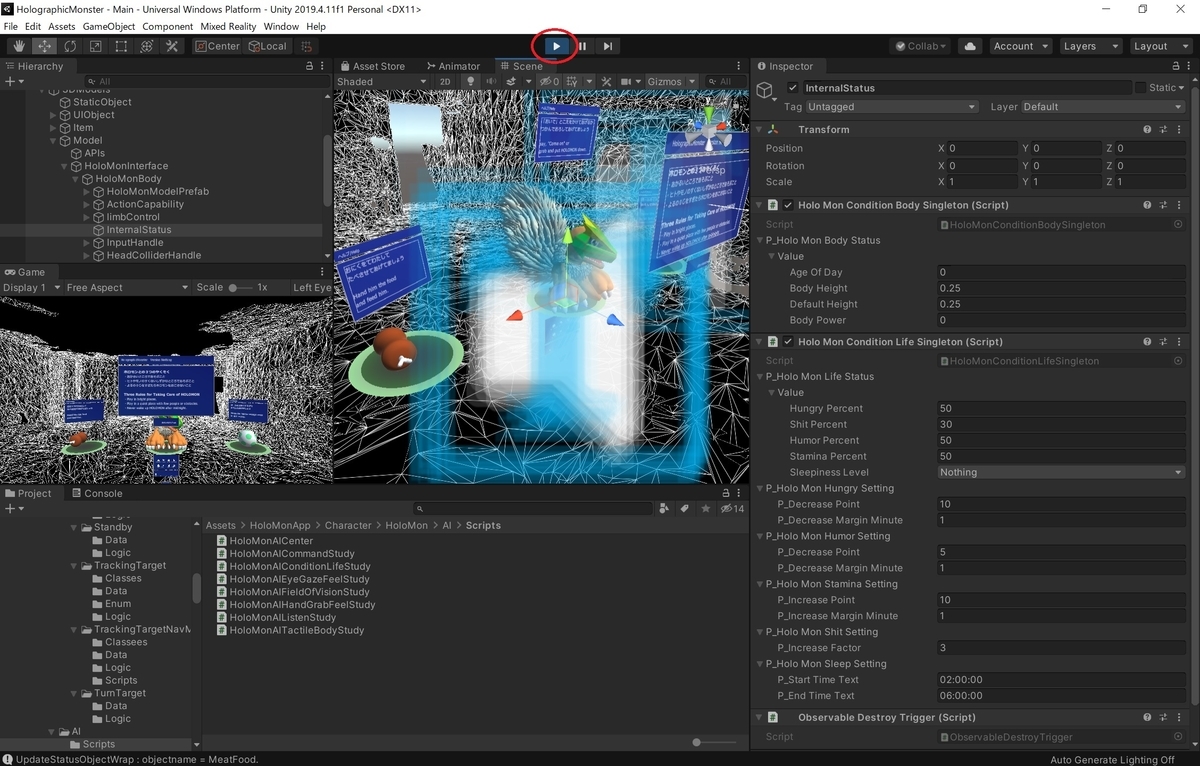Expand HoloMonModelPrefab in Hierarchy
1200x766 pixels.
86,192
